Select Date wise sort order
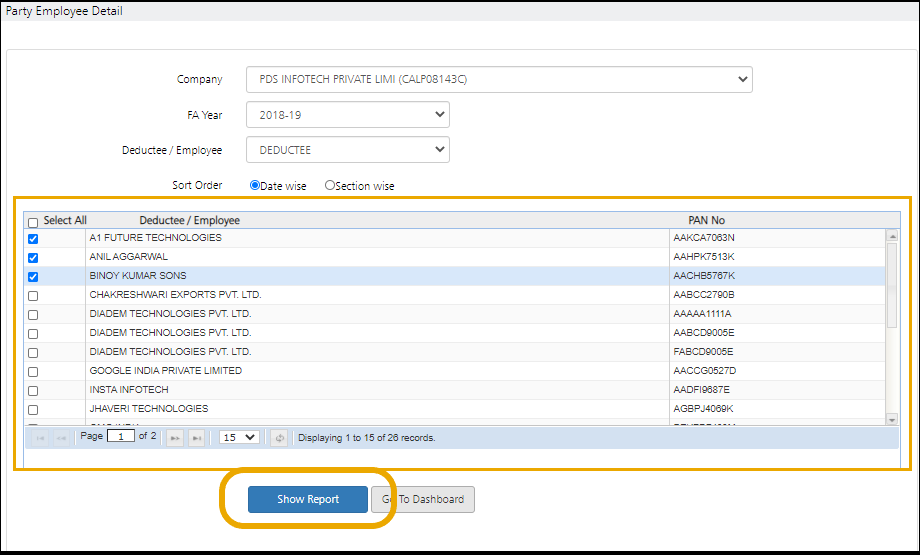Image resolution: width=920 pixels, height=555 pixels. coord(255,185)
